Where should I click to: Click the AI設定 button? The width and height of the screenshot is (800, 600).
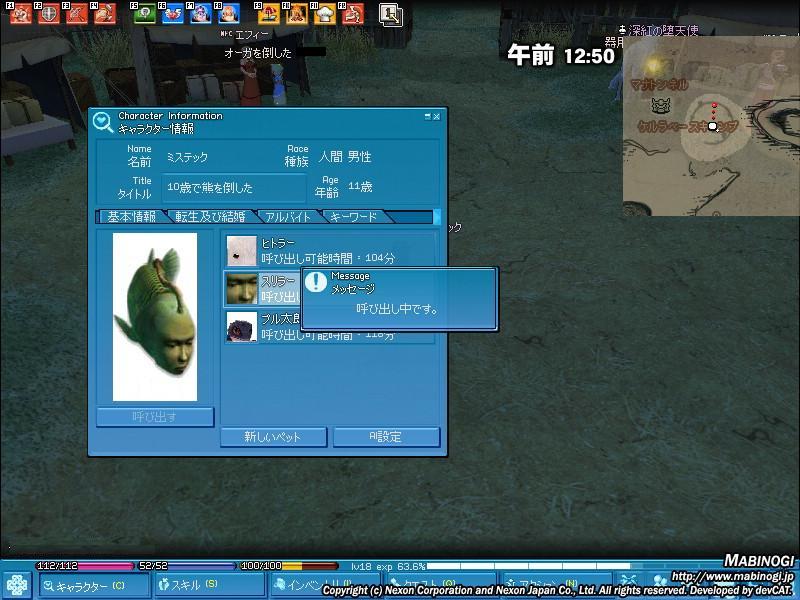(x=386, y=437)
